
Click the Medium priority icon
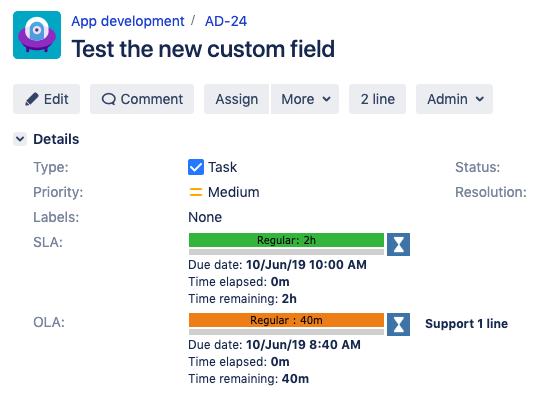(196, 192)
